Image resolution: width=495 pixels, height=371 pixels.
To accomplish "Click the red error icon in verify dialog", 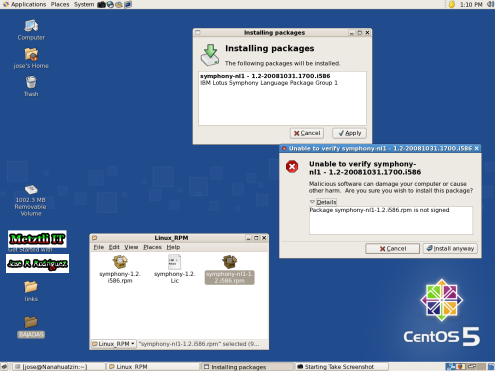I will click(x=292, y=166).
